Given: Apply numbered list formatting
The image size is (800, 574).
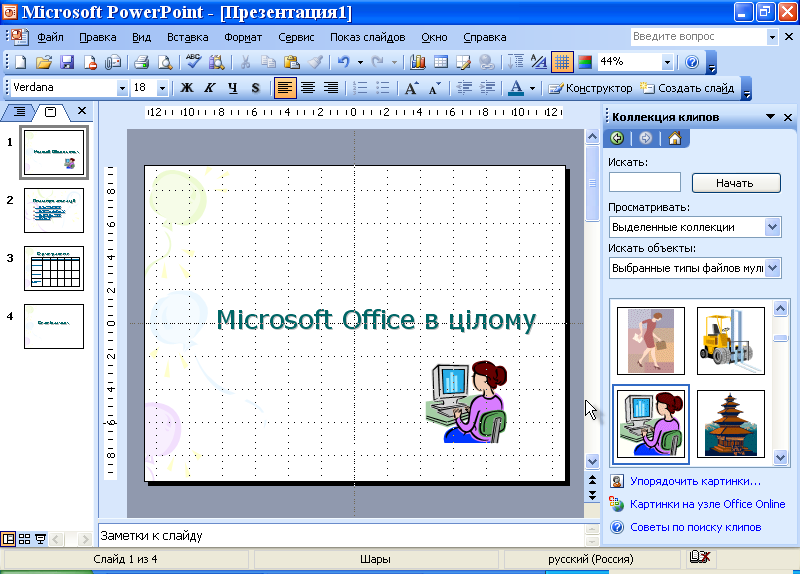Looking at the screenshot, I should 360,88.
